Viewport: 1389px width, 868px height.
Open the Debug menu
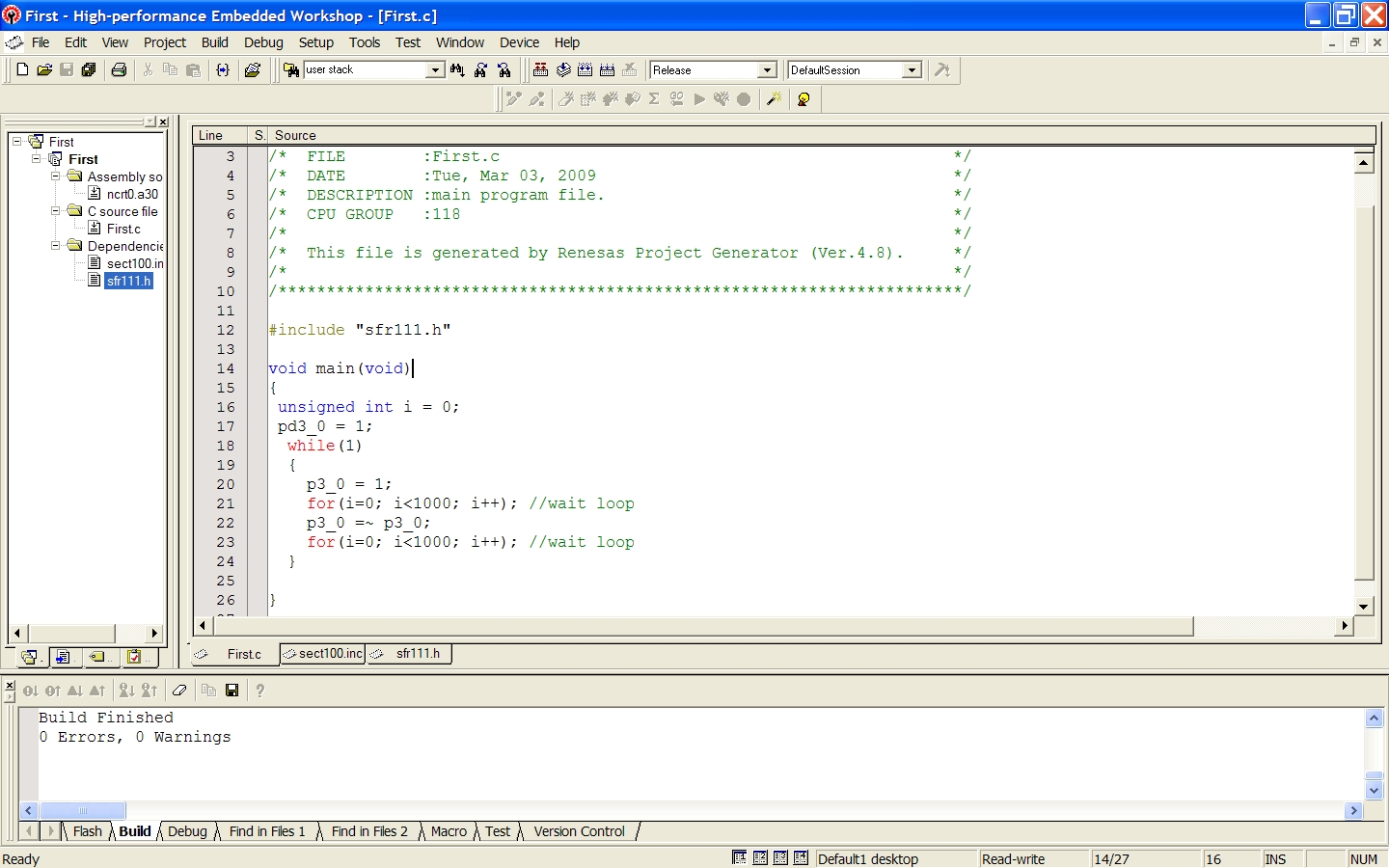click(262, 42)
